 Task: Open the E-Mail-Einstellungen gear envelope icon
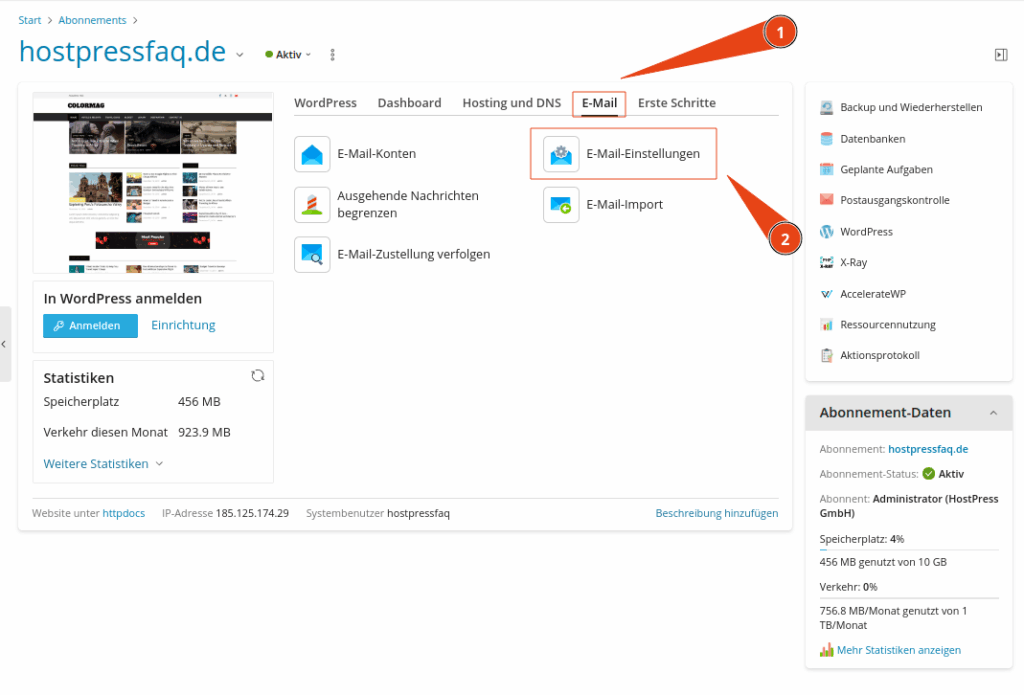[x=561, y=154]
